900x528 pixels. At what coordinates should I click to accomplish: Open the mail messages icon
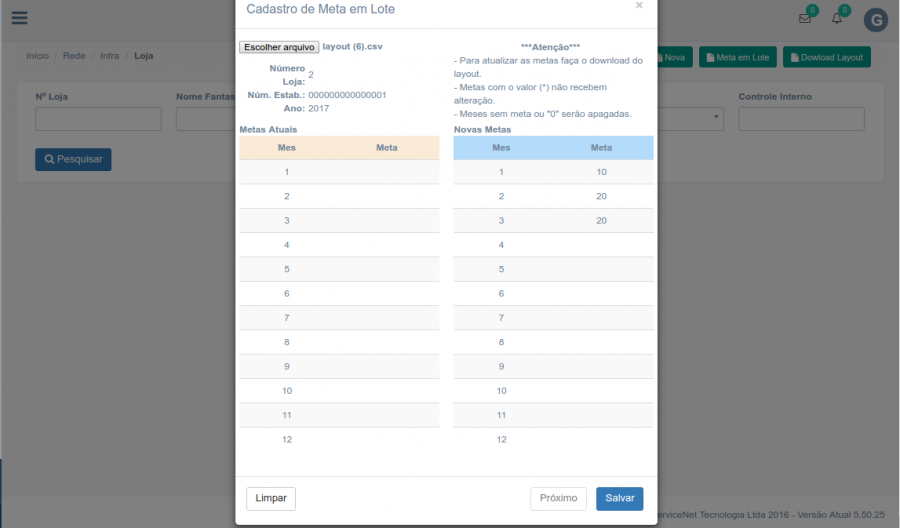click(x=805, y=18)
